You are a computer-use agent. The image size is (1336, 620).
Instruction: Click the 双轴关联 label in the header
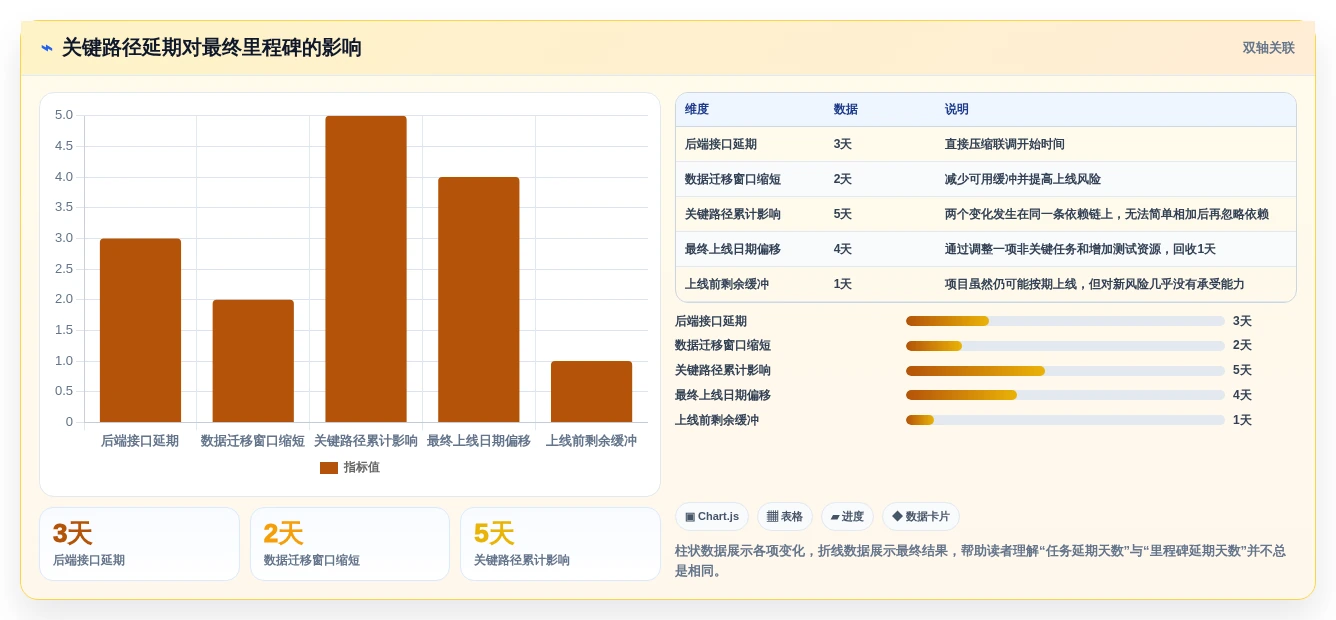click(x=1268, y=48)
